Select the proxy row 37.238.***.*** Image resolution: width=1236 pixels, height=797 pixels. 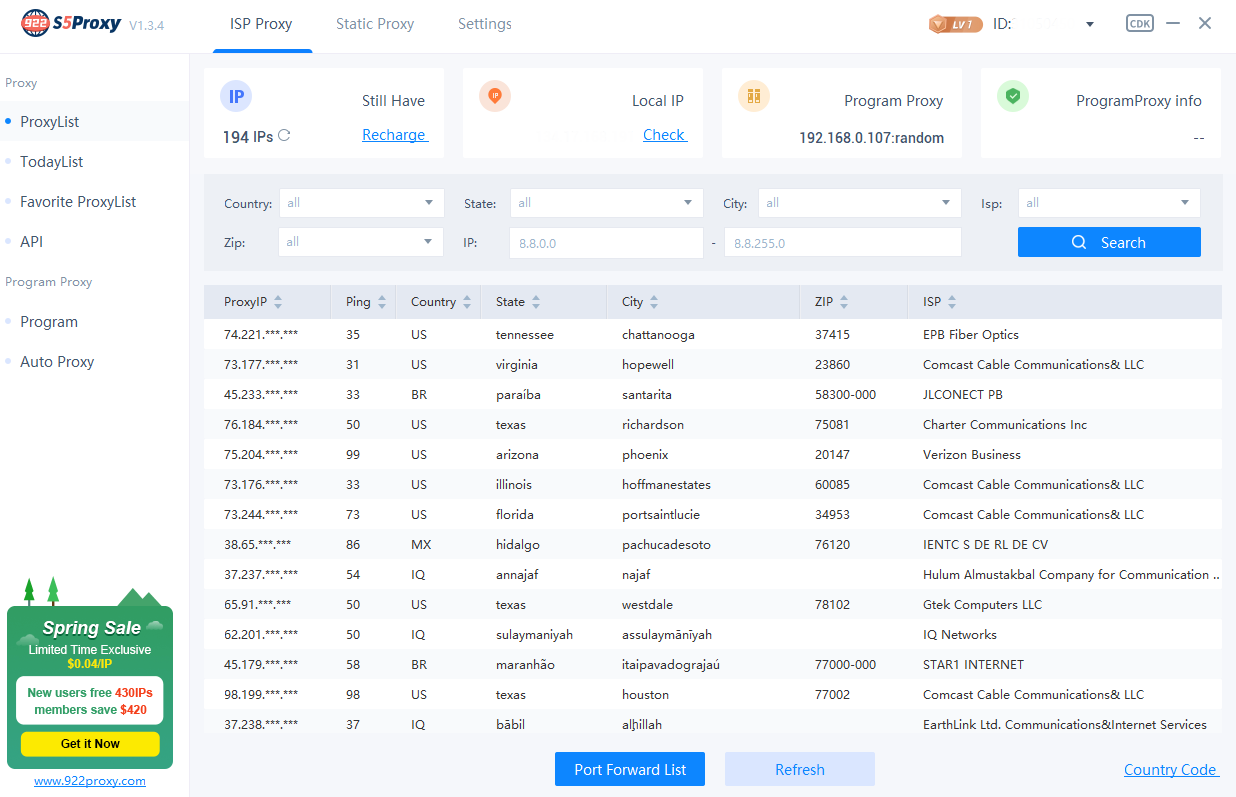tap(713, 724)
